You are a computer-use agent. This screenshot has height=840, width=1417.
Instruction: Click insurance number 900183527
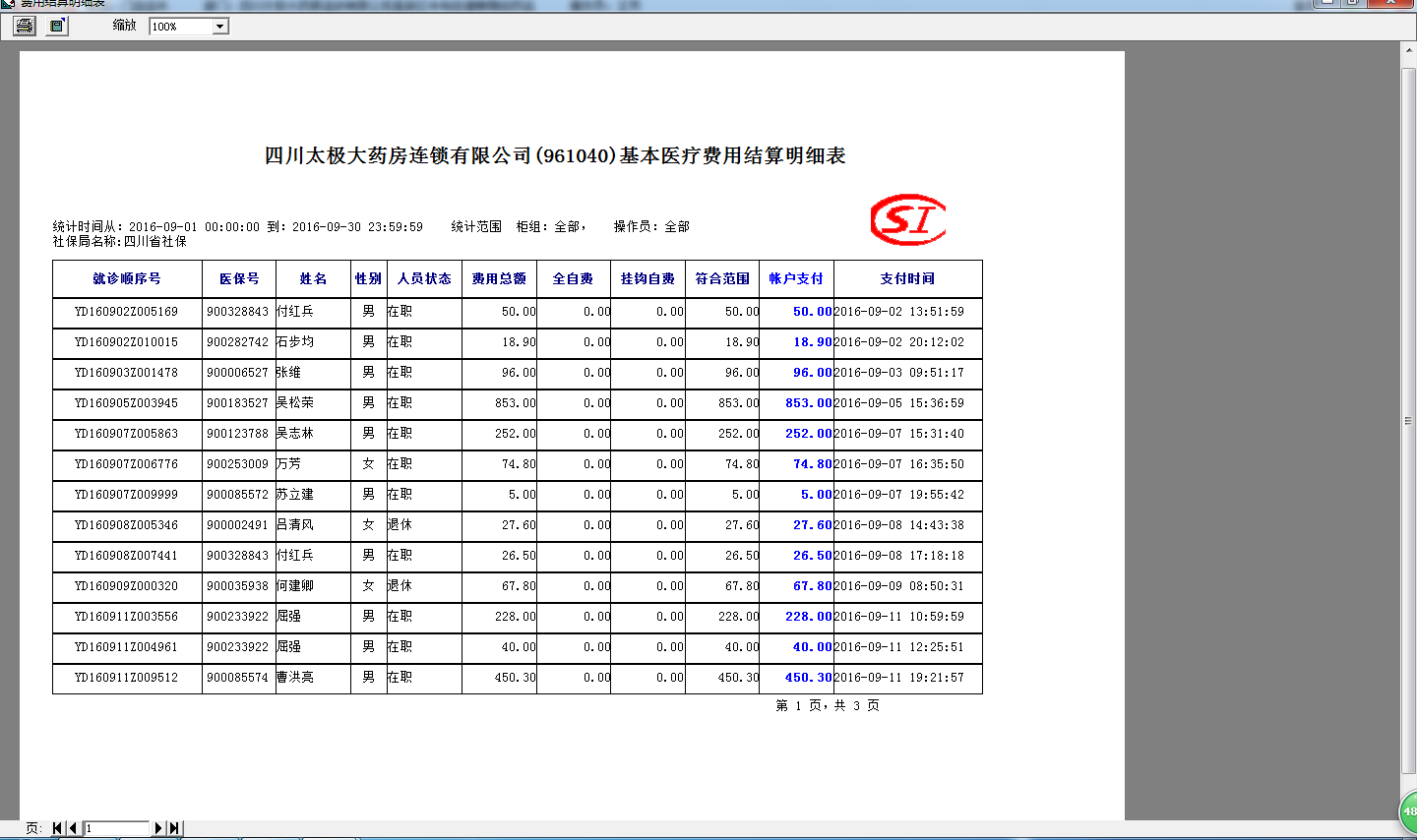click(237, 403)
